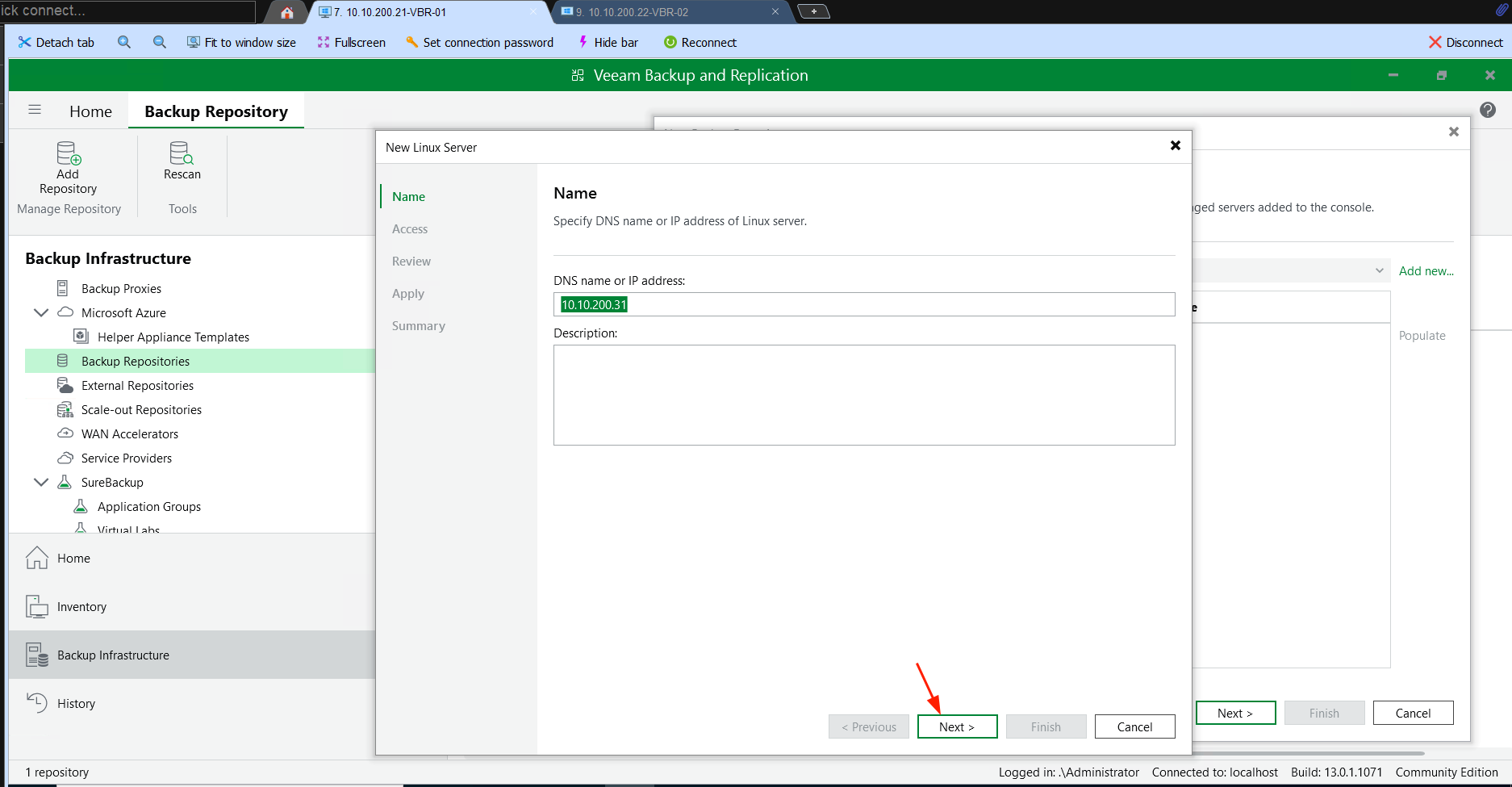Go to the Name wizard step

pyautogui.click(x=408, y=196)
